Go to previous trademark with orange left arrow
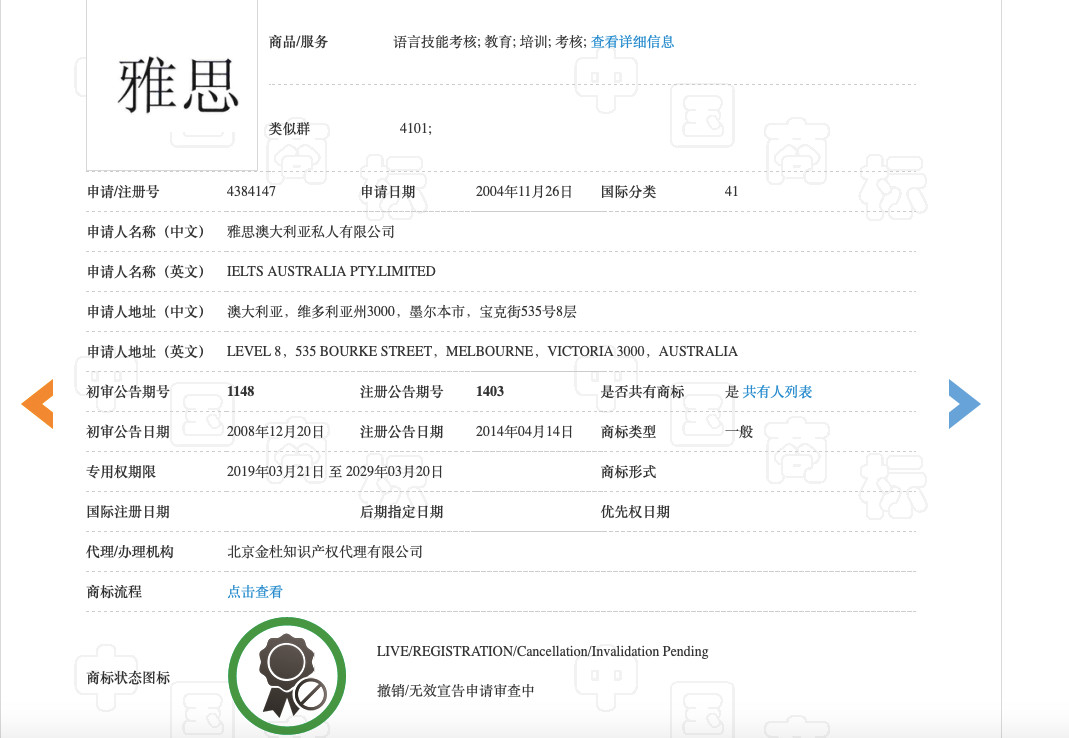 pos(37,404)
